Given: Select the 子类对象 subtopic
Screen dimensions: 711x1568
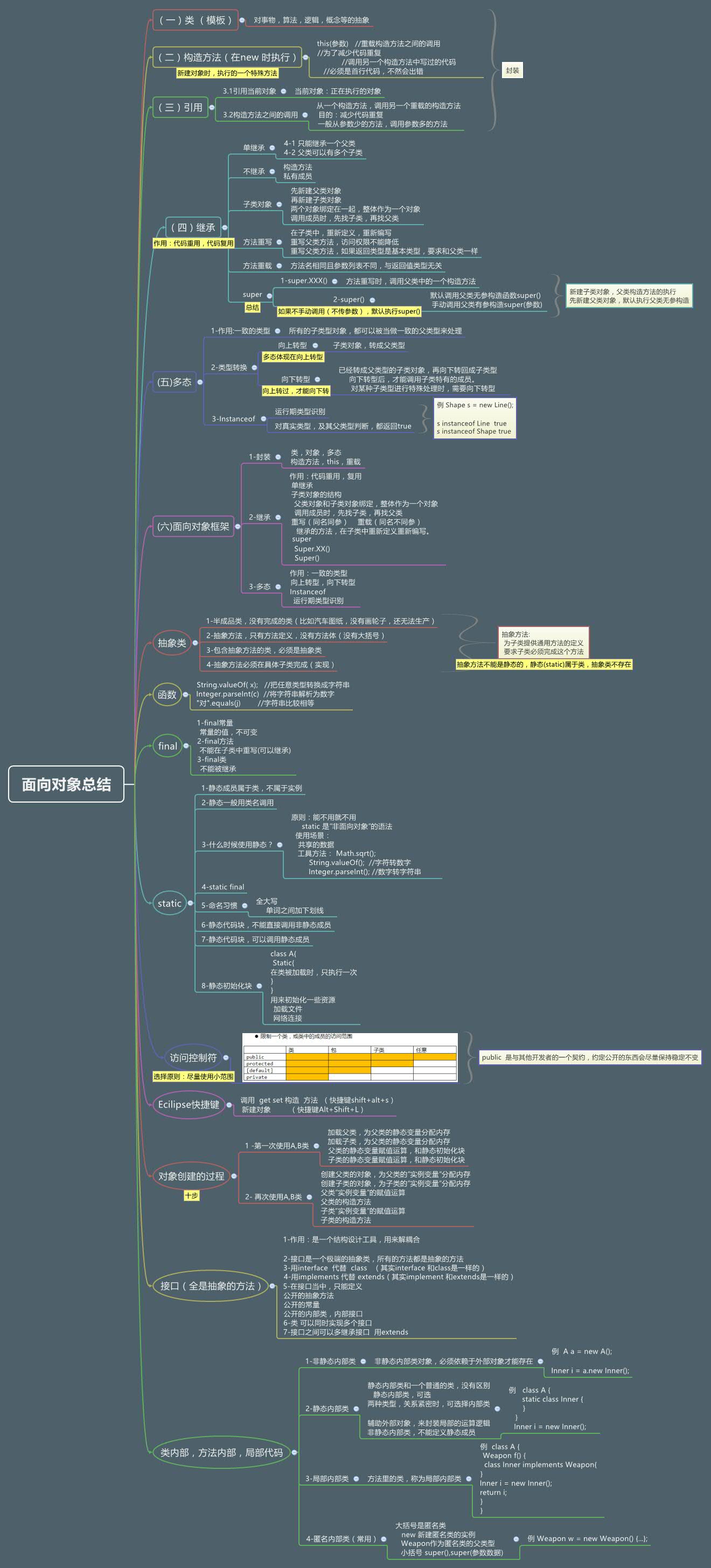Looking at the screenshot, I should (257, 205).
